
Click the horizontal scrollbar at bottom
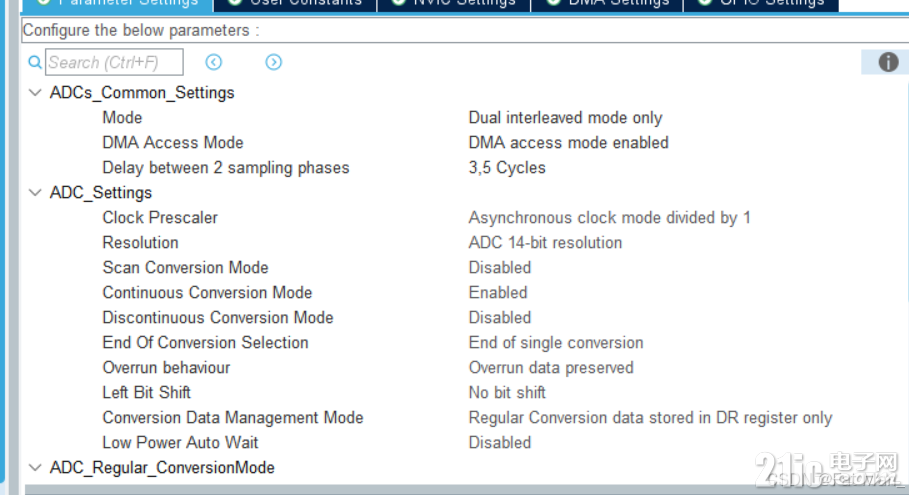coord(466,490)
